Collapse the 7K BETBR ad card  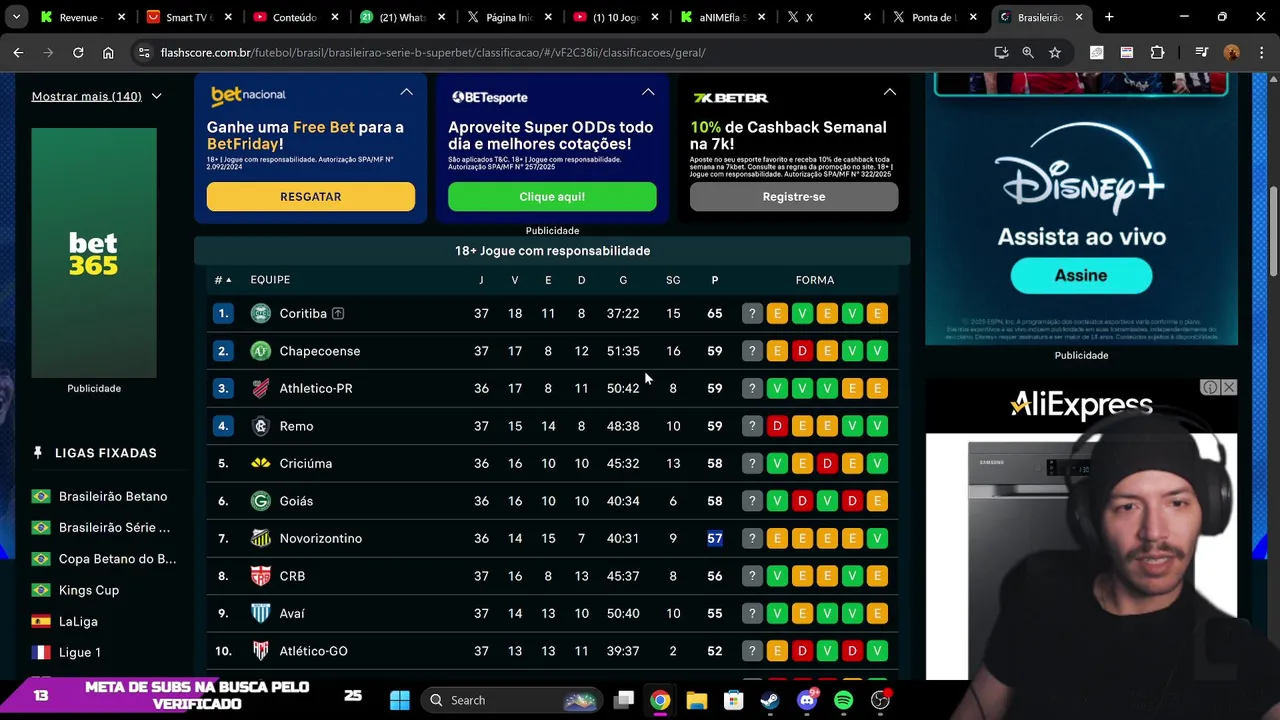(x=889, y=92)
